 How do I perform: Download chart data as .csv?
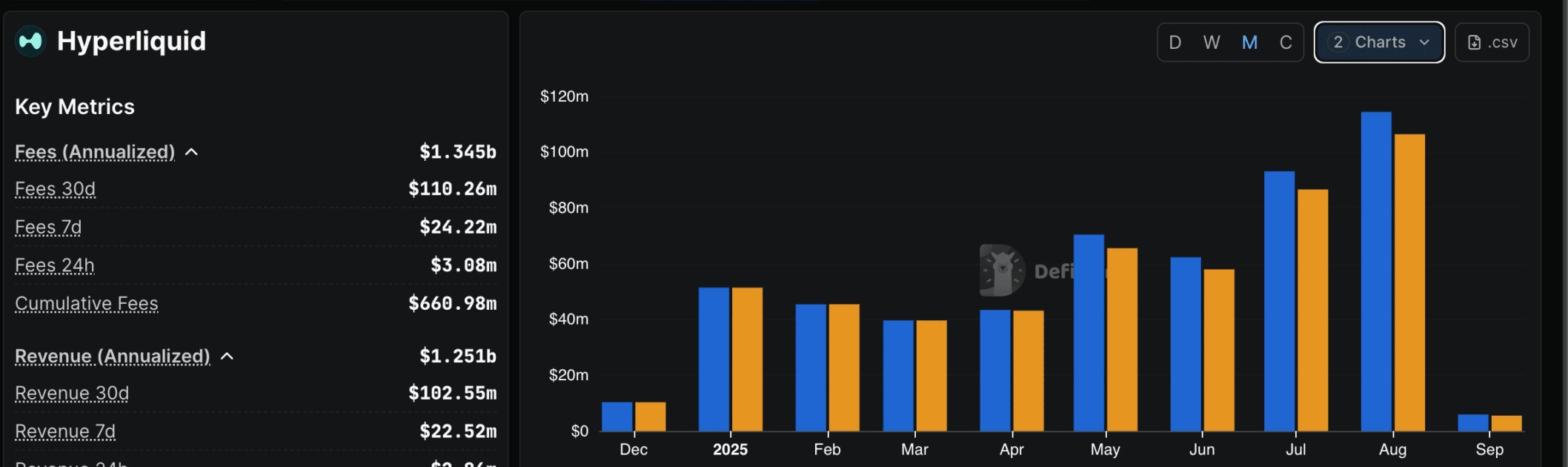[1492, 42]
